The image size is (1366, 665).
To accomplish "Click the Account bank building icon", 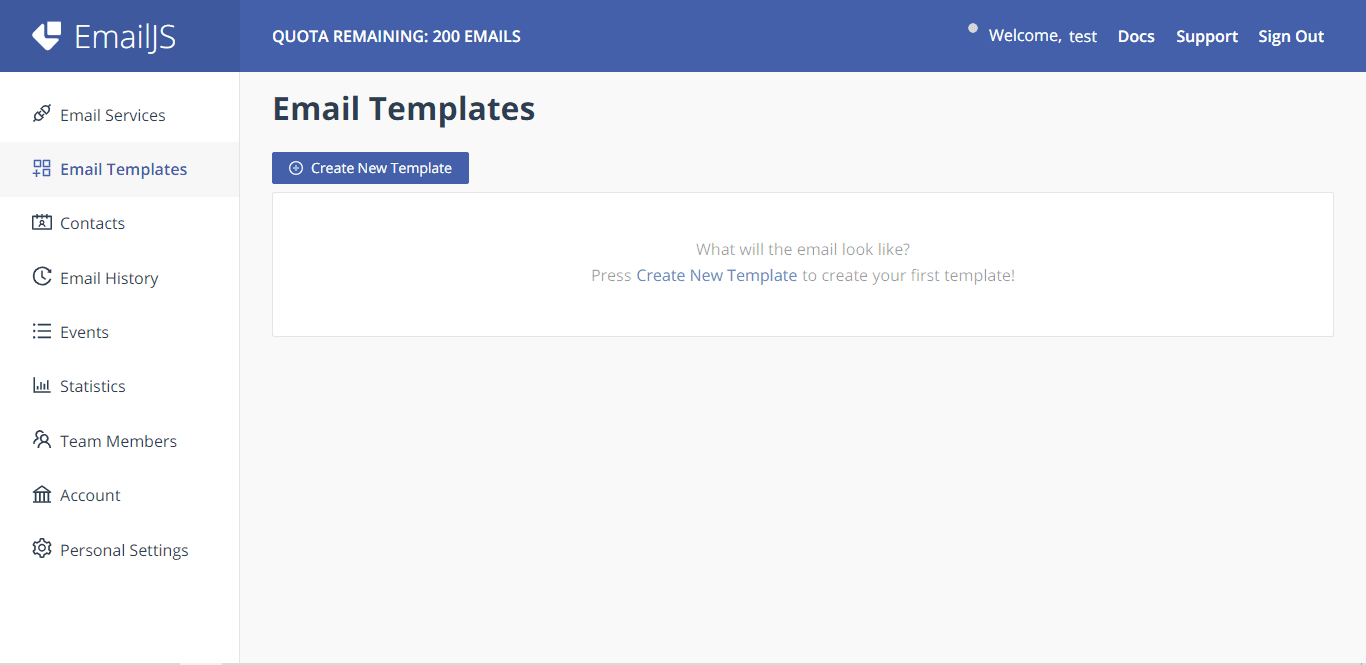I will coord(41,494).
